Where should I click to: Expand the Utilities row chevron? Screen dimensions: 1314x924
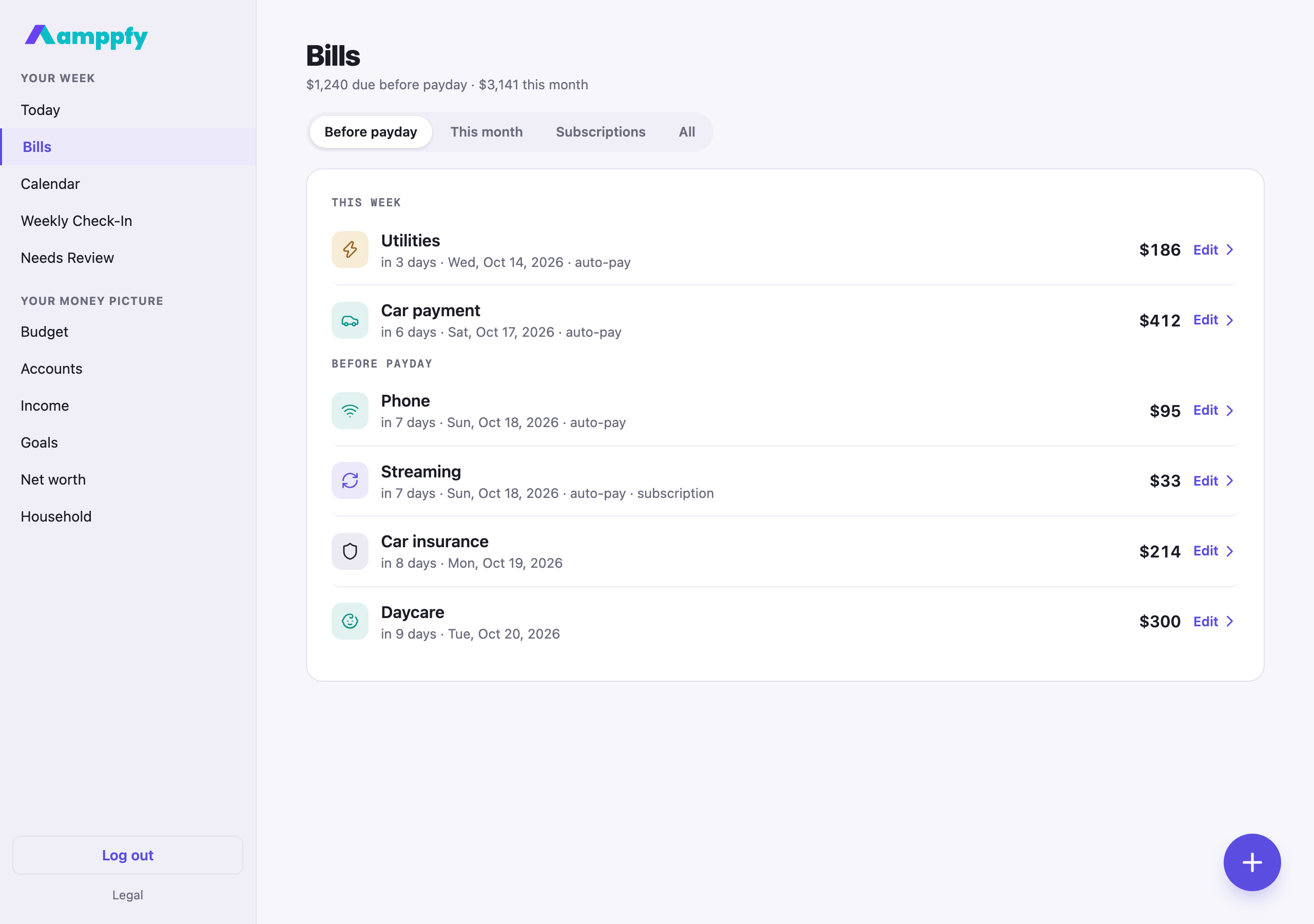point(1229,249)
